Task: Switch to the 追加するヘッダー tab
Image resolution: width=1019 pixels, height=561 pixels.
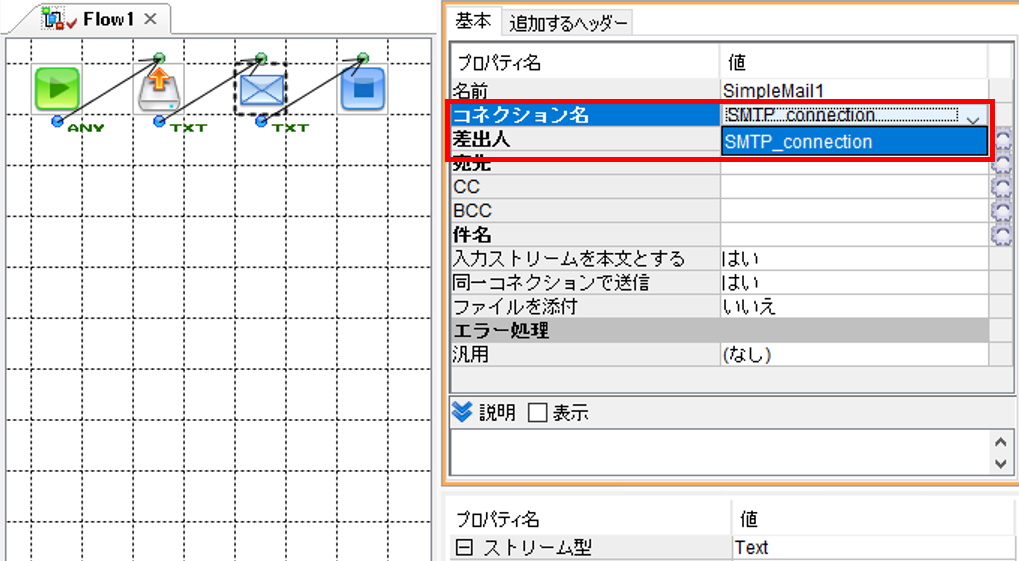Action: (x=568, y=23)
